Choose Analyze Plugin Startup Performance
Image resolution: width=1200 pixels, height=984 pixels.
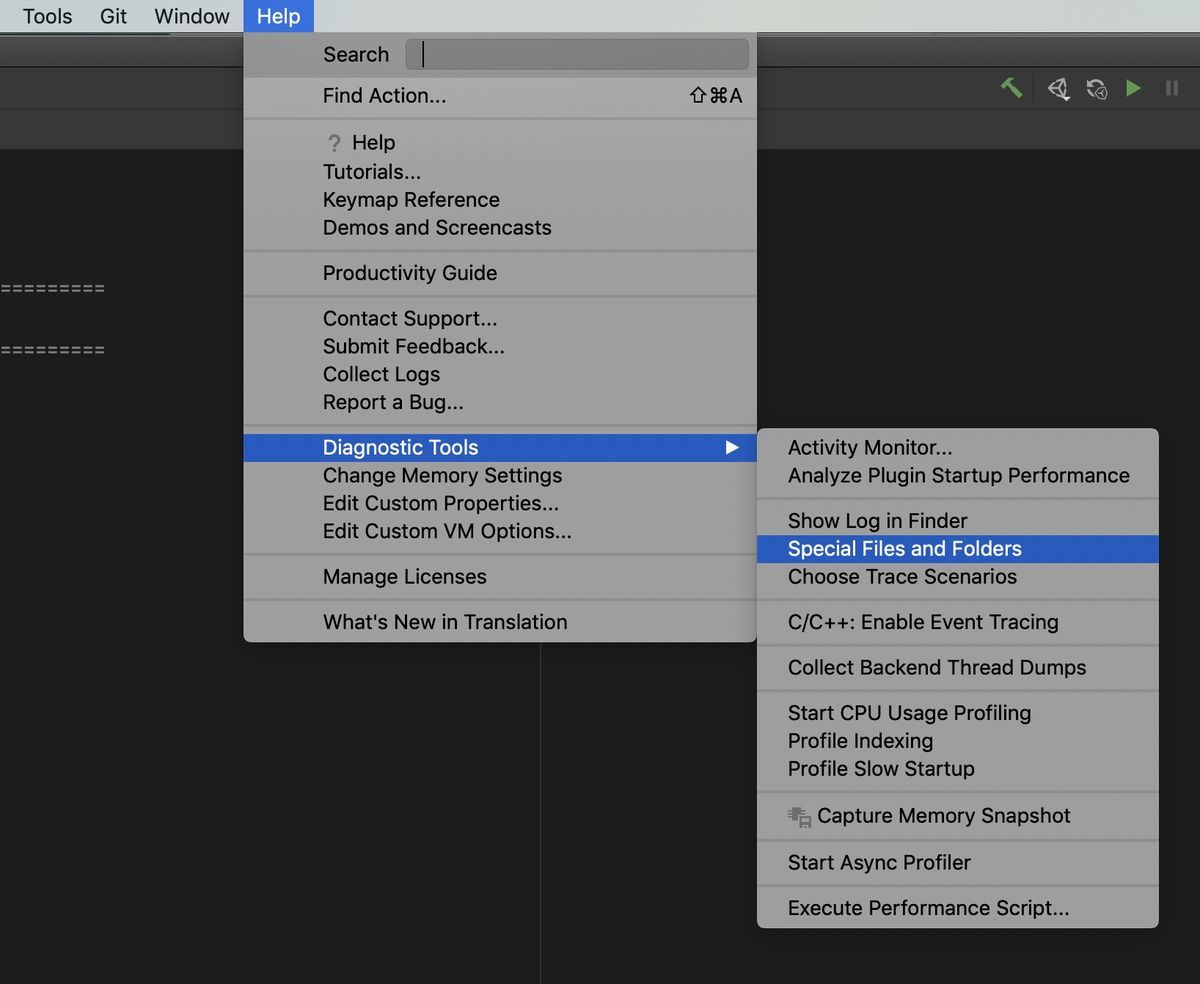[958, 476]
